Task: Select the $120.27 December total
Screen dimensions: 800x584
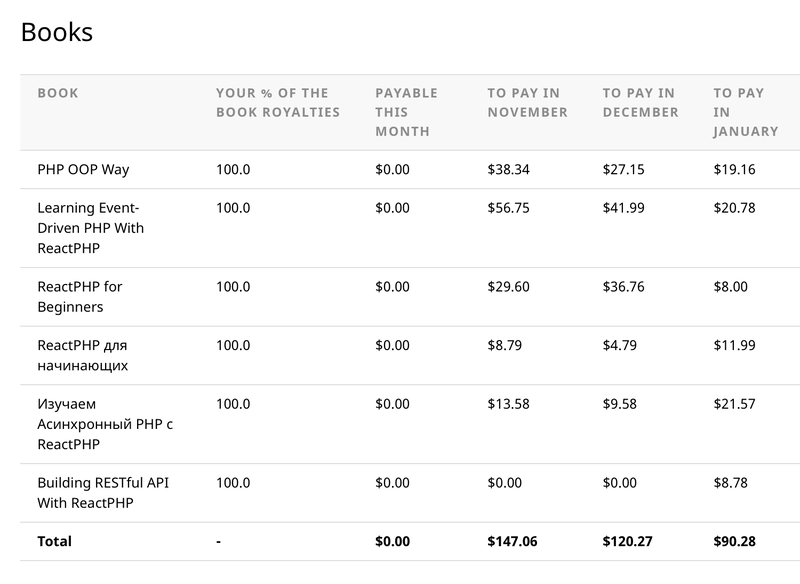Action: coord(627,541)
